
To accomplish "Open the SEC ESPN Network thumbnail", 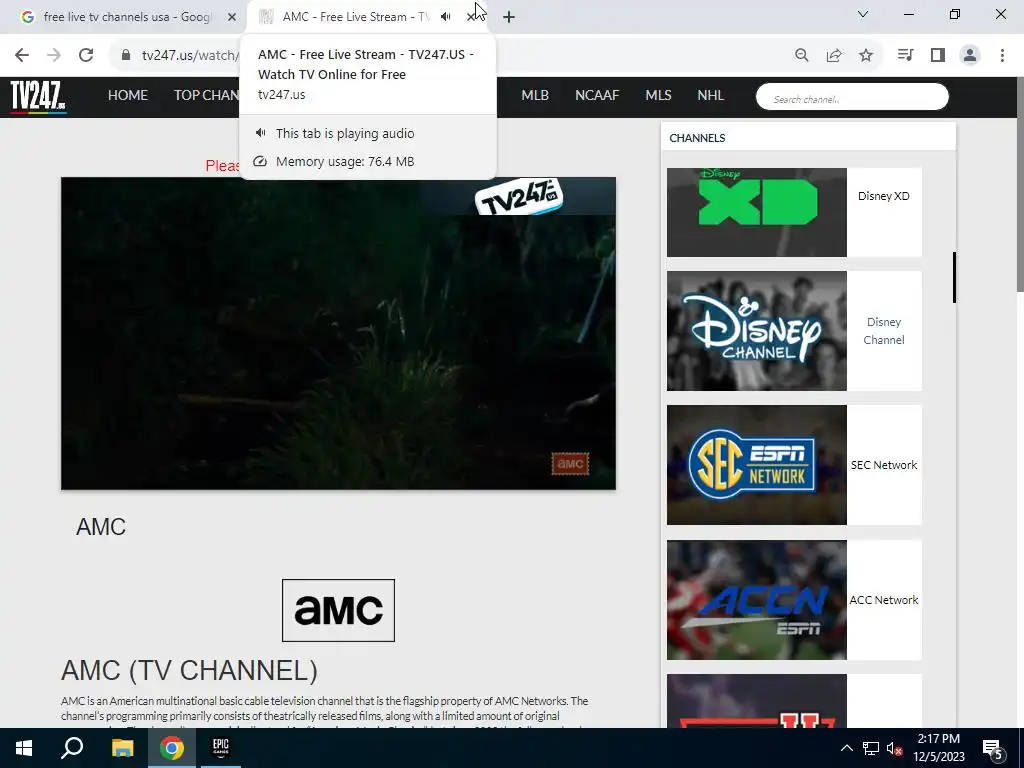I will (x=757, y=465).
